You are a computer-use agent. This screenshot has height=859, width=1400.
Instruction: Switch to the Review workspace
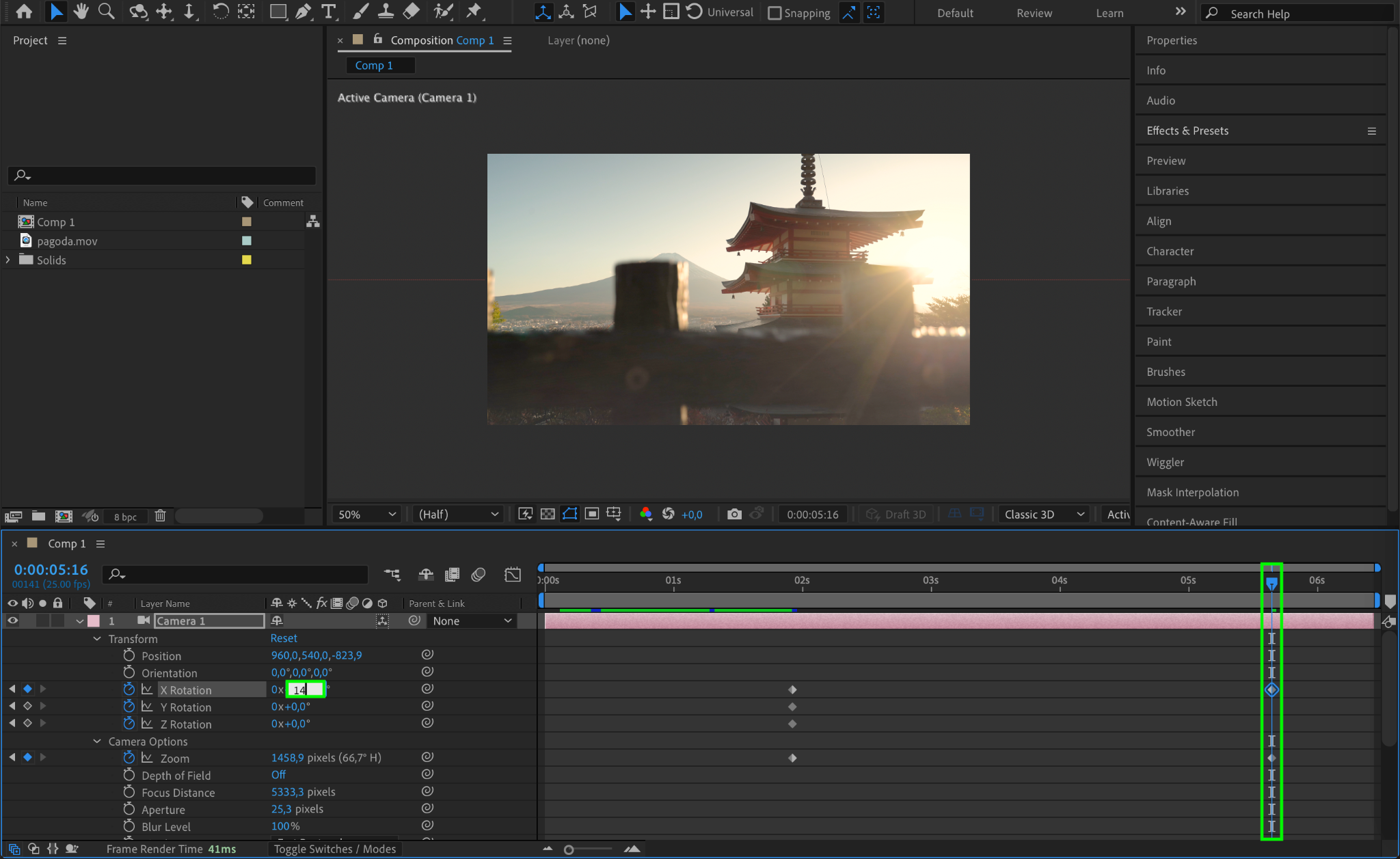(1034, 13)
